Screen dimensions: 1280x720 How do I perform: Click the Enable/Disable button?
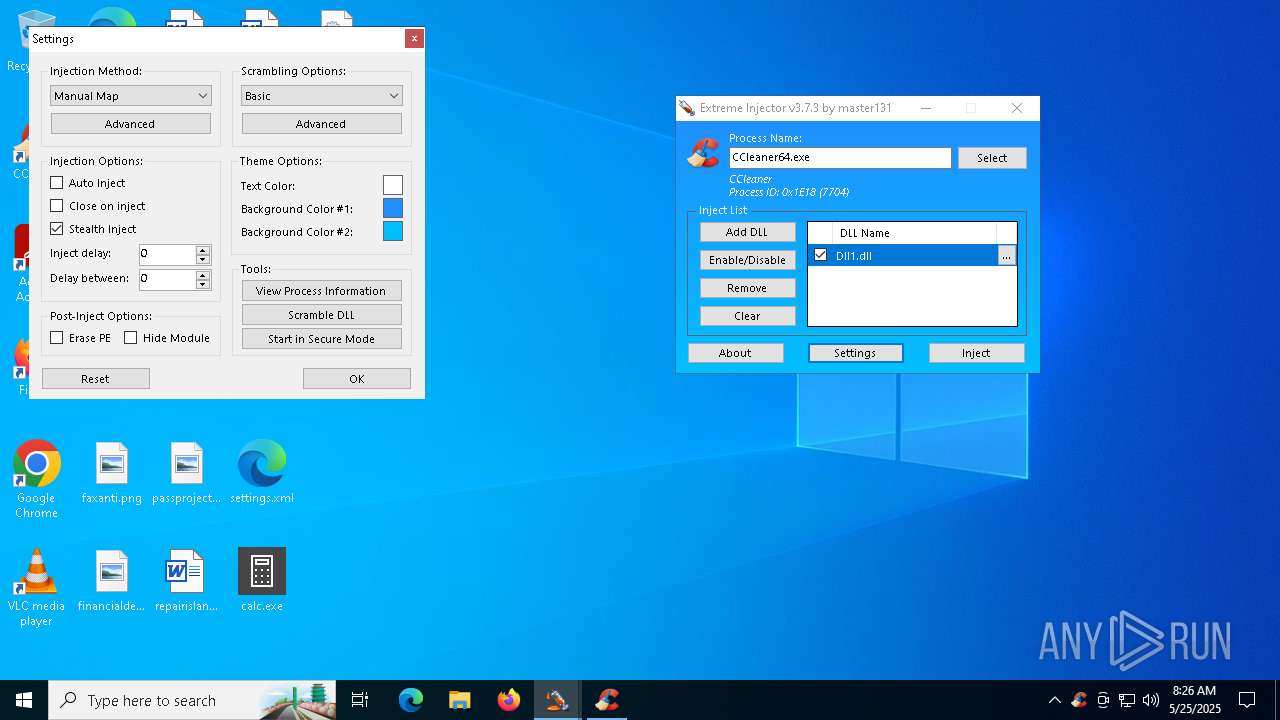click(x=747, y=260)
